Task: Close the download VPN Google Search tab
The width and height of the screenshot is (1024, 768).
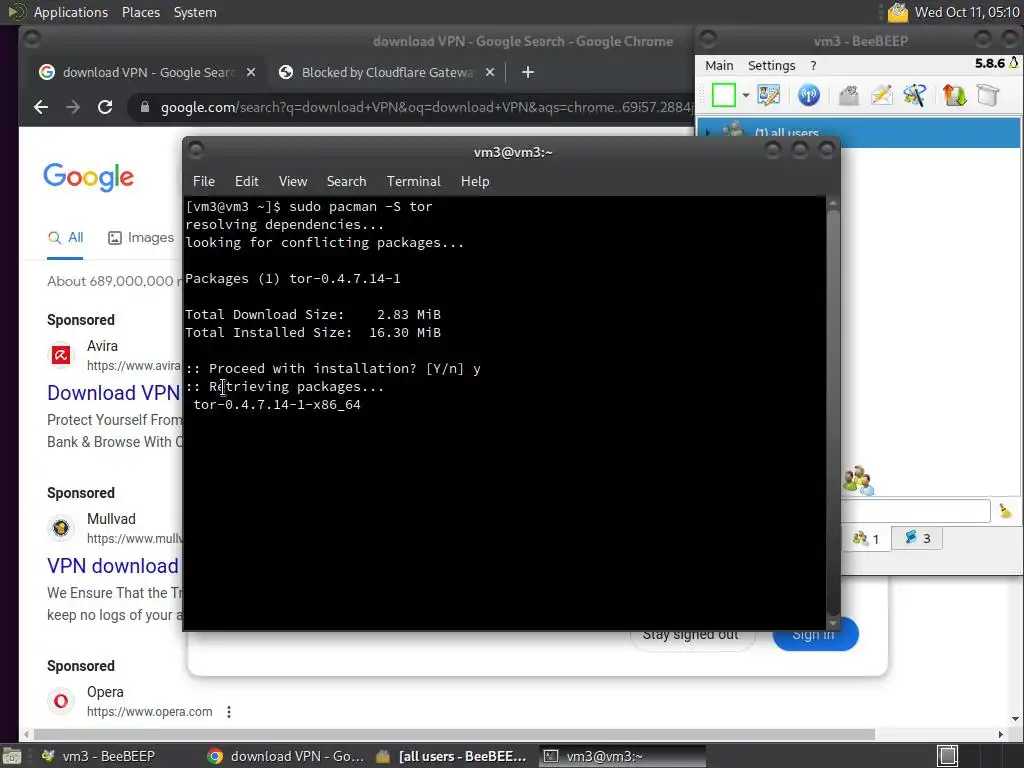Action: 251,72
